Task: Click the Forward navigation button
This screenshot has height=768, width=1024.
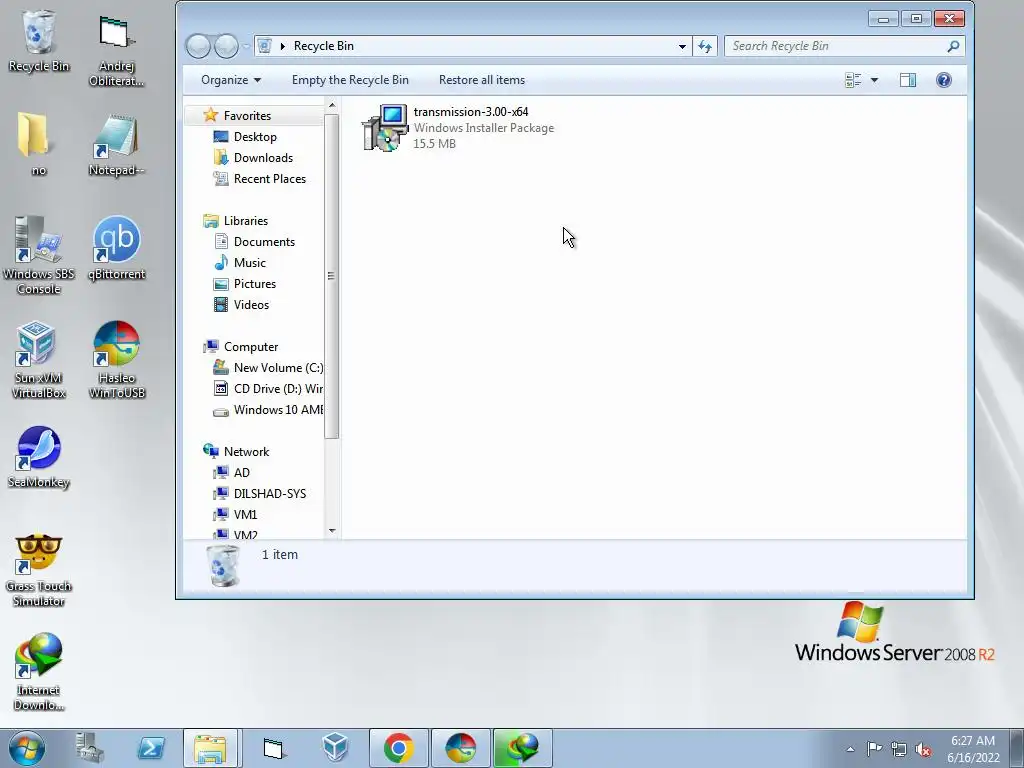Action: click(x=227, y=46)
